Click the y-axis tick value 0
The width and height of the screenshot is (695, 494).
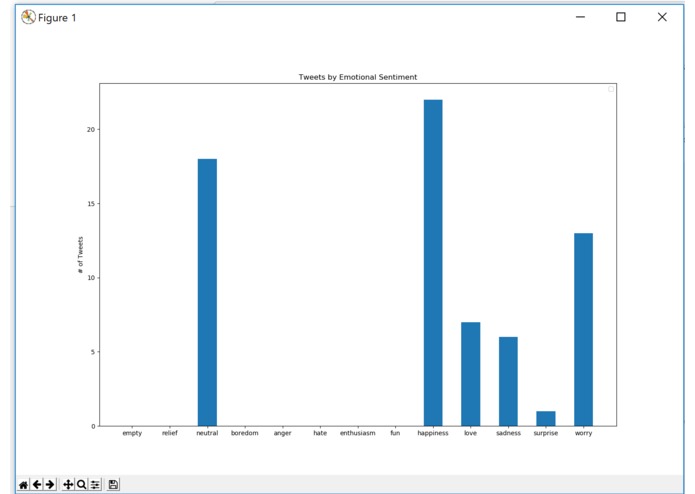coord(93,426)
